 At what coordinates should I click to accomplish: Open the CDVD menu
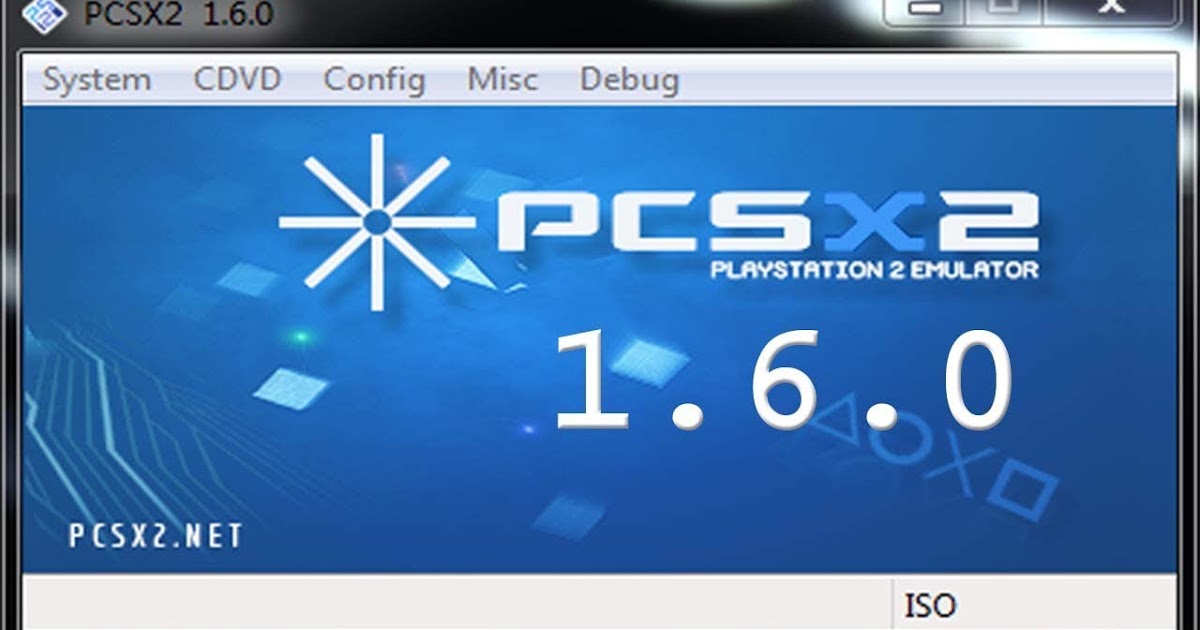click(238, 79)
